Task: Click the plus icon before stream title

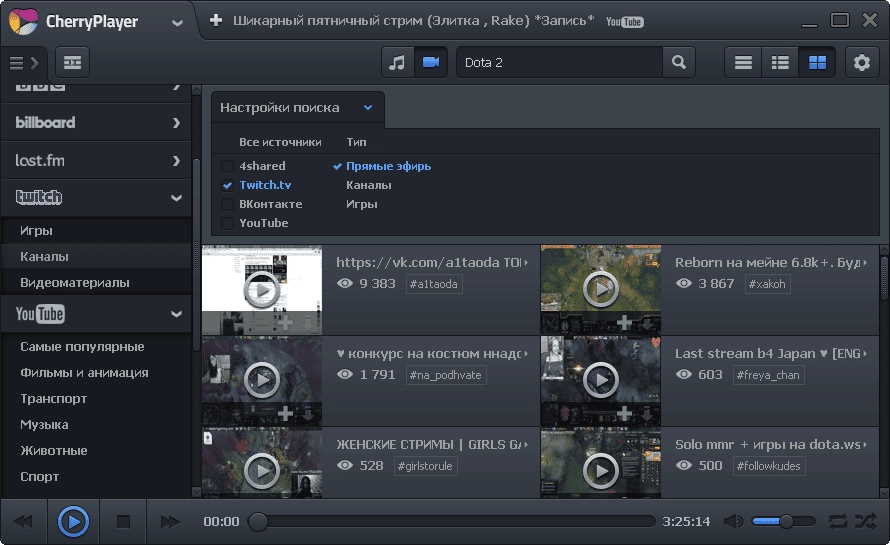Action: (215, 20)
